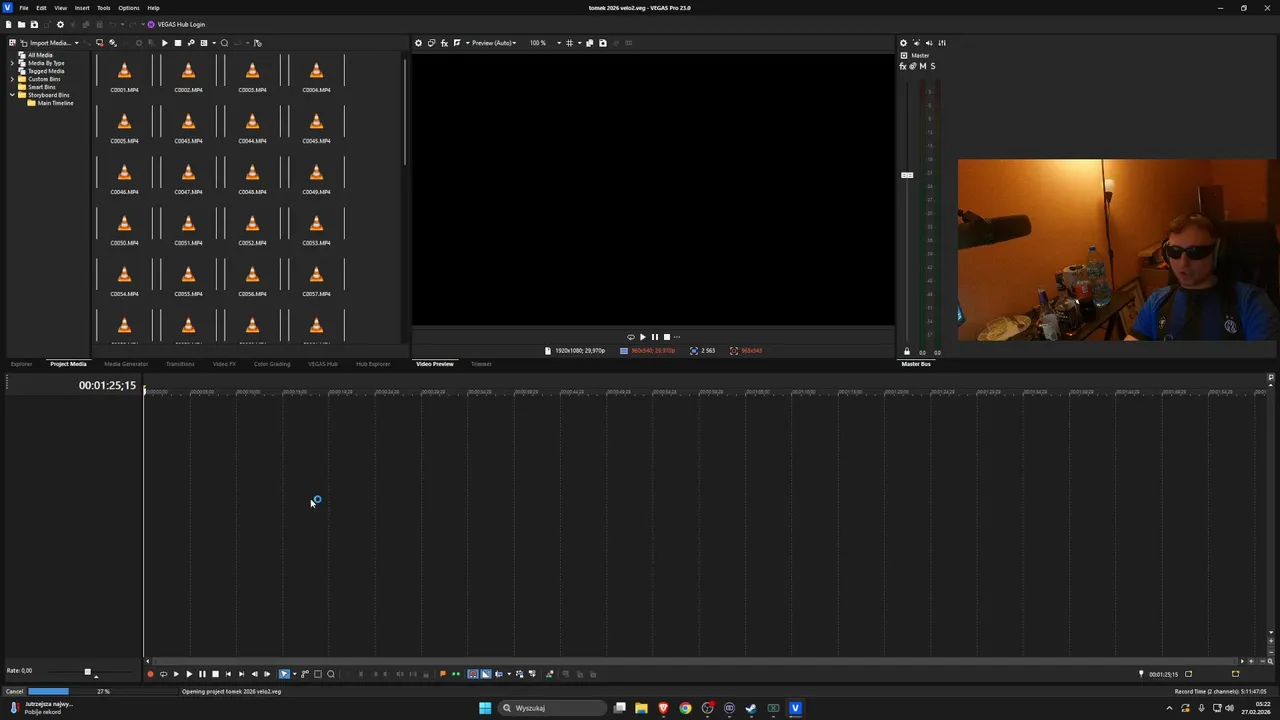This screenshot has width=1280, height=720.
Task: Toggle Enable Snapping magnet button
Action: pyautogui.click(x=473, y=674)
